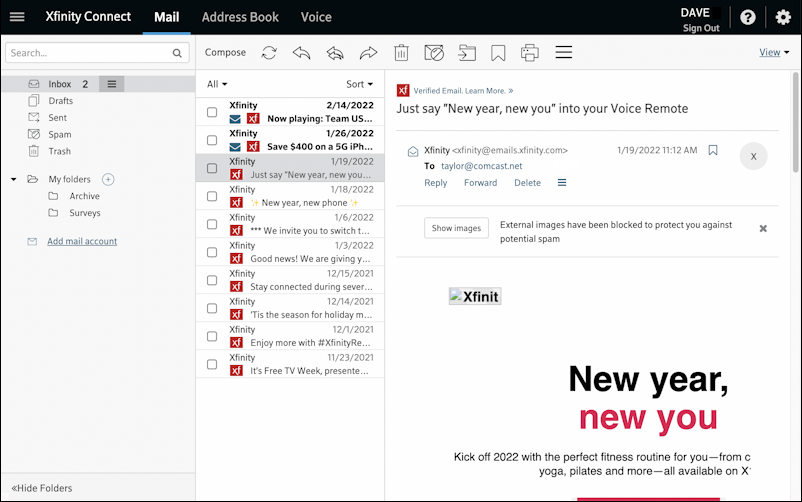Click unread envelope icon on 1/26/2022 message
The height and width of the screenshot is (502, 802).
(x=235, y=147)
